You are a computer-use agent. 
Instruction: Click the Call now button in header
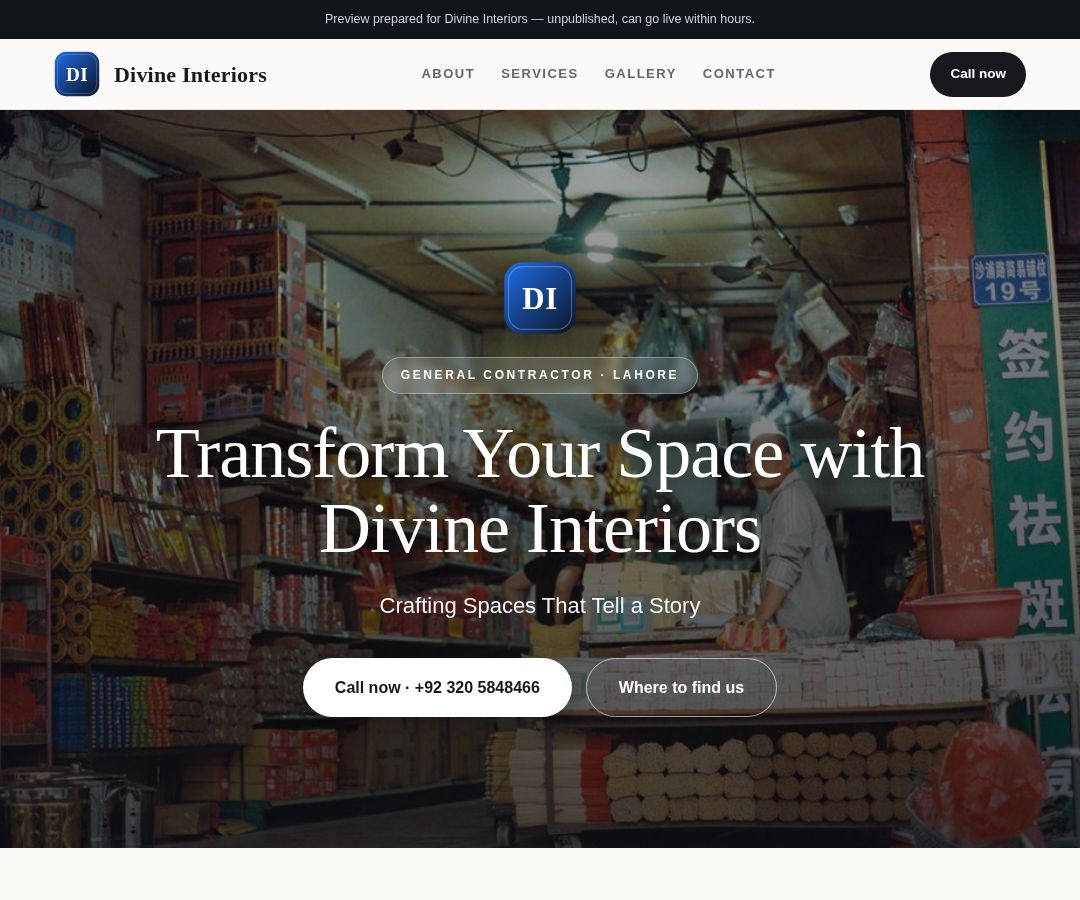pyautogui.click(x=977, y=74)
